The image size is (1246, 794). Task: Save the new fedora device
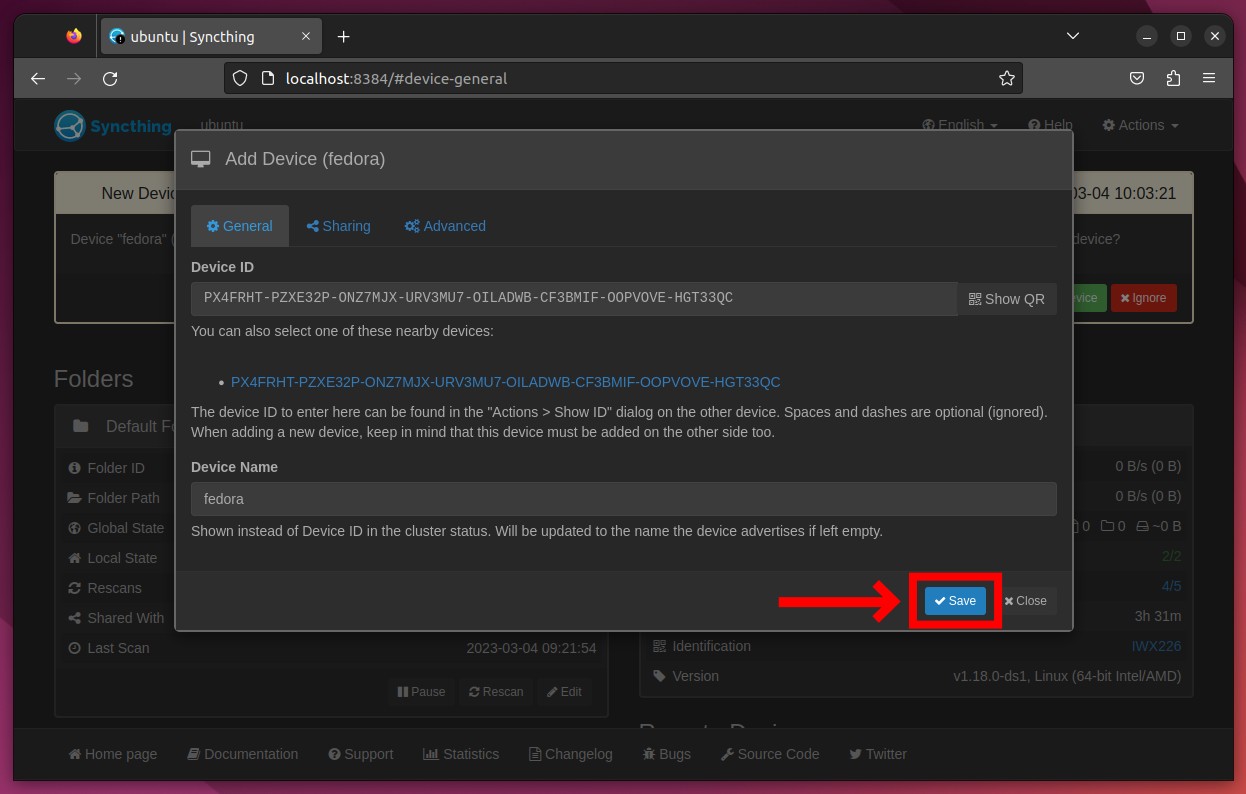pyautogui.click(x=955, y=600)
